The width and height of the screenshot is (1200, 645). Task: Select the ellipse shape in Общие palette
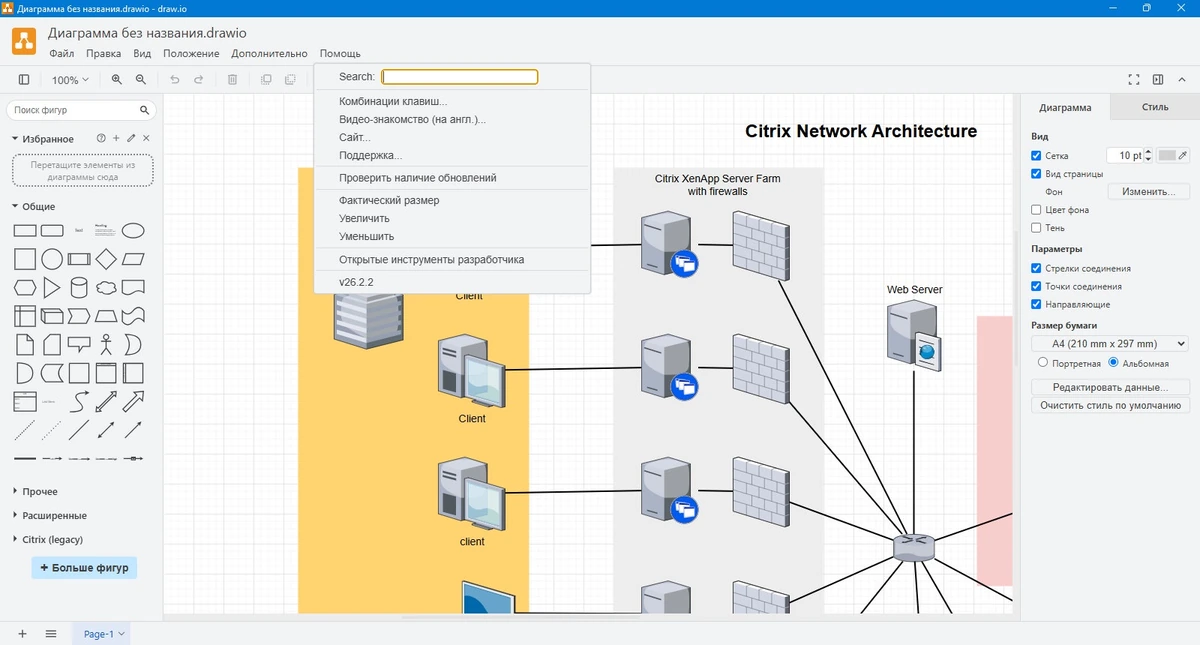pos(133,231)
